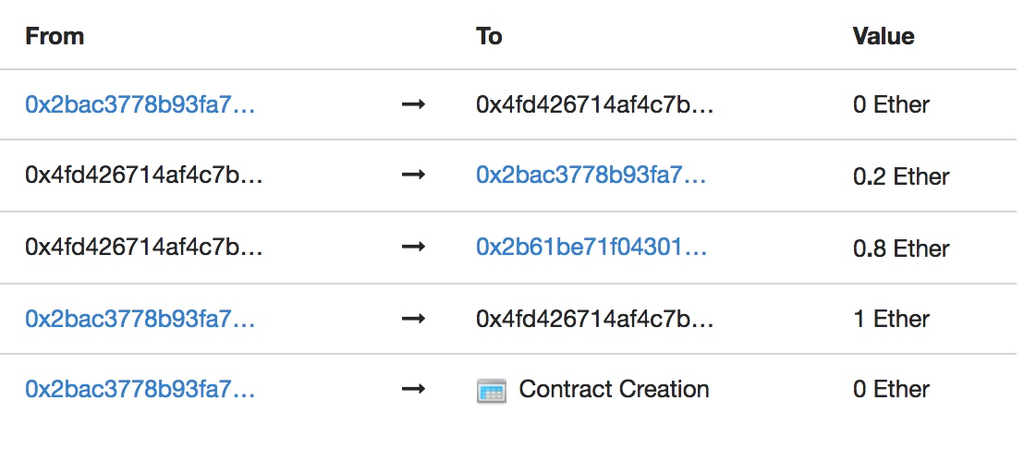Open sender 0x2bac3778b93fa7 link in Contract Creation row
This screenshot has height=449, width=1024.
tap(140, 390)
